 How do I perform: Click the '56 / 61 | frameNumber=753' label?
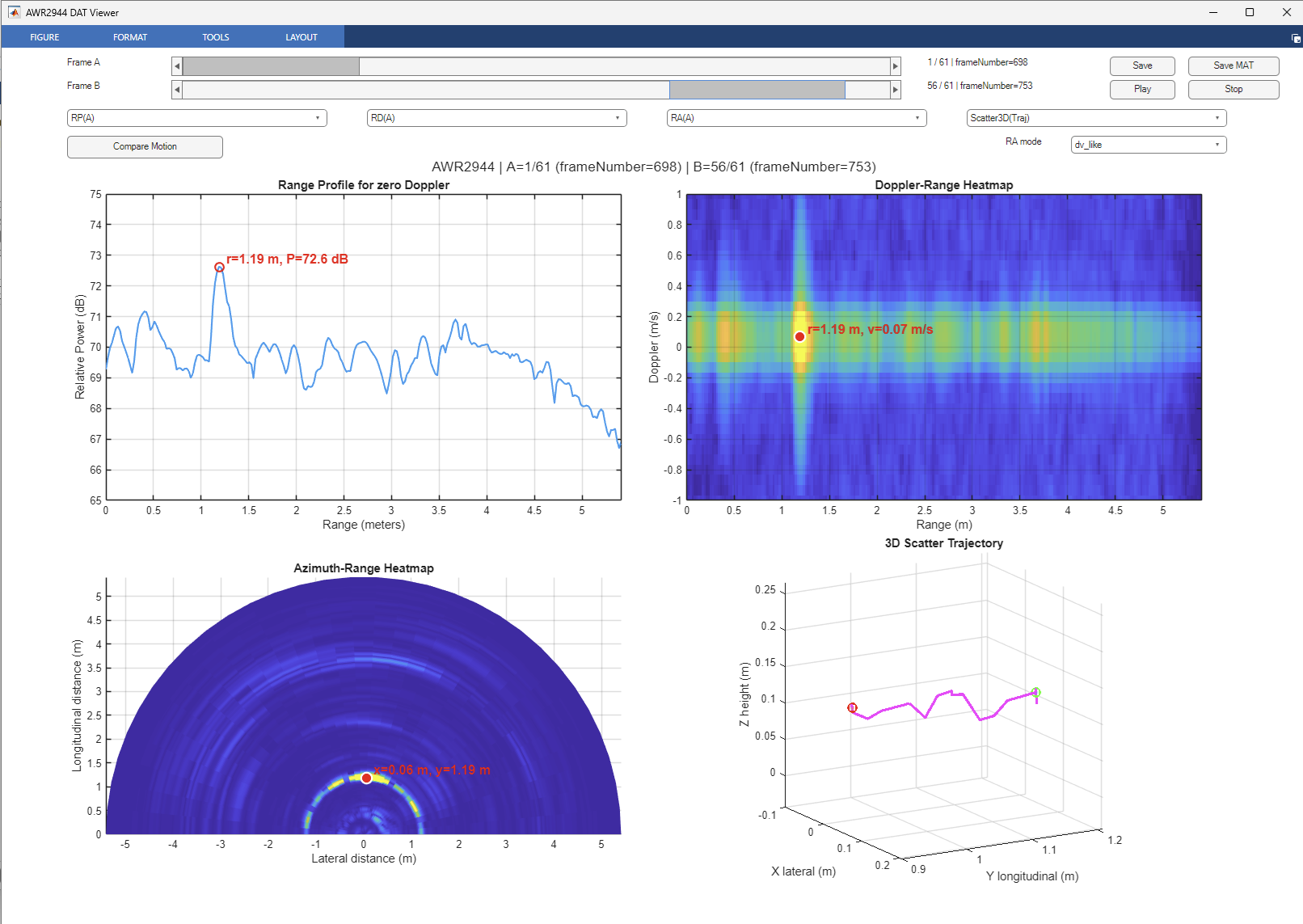(x=980, y=86)
